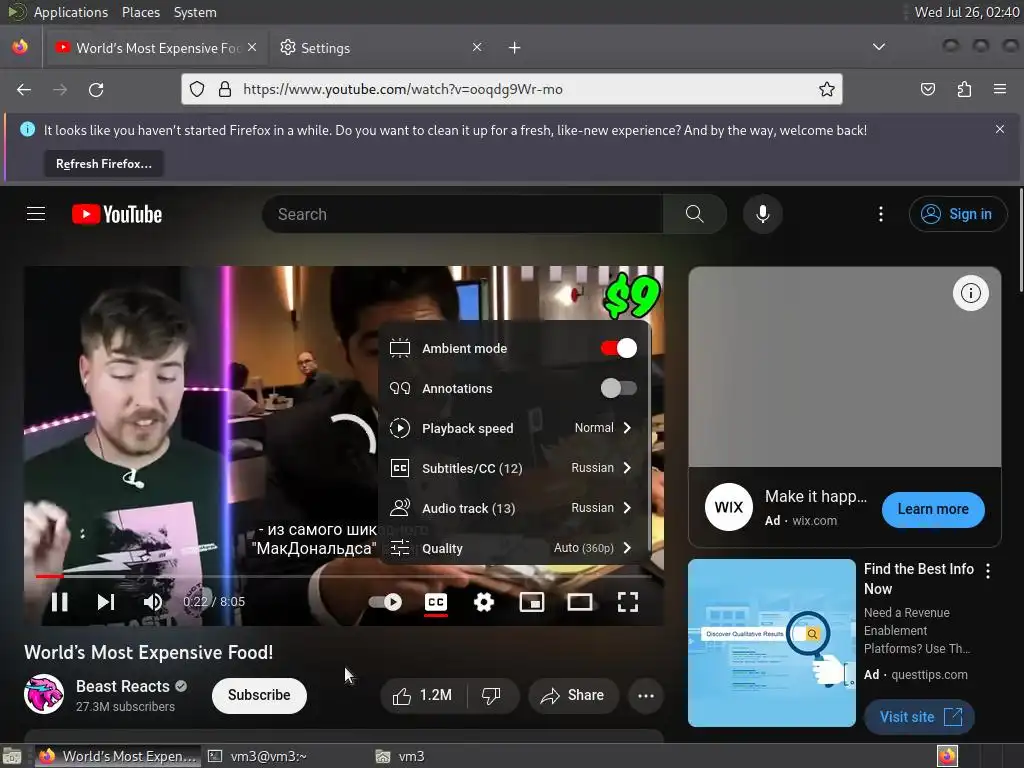The height and width of the screenshot is (768, 1024).
Task: Switch to theater mode
Action: [579, 601]
